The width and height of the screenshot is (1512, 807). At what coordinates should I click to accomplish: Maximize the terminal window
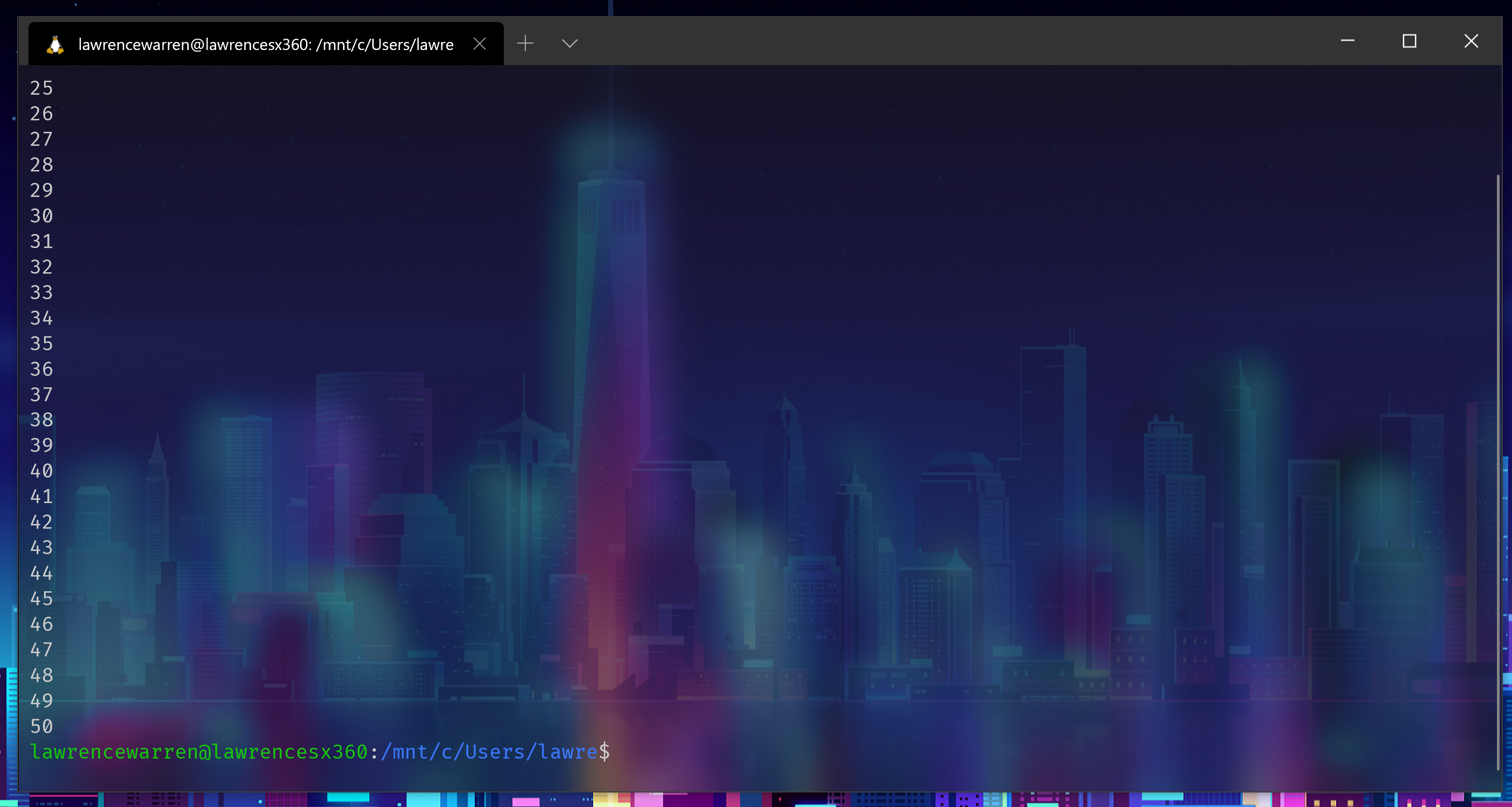1409,41
